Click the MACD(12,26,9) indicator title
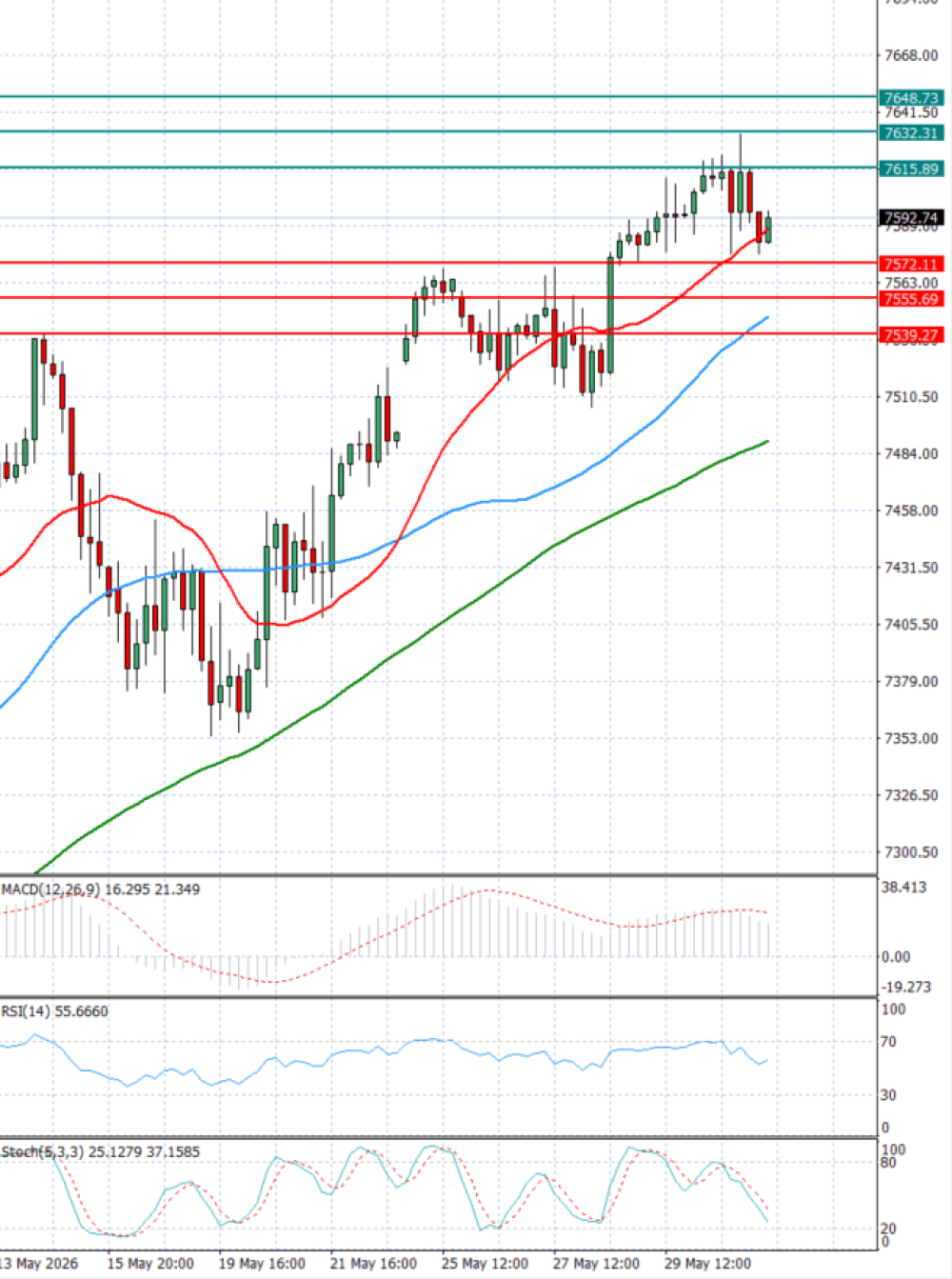 click(50, 889)
